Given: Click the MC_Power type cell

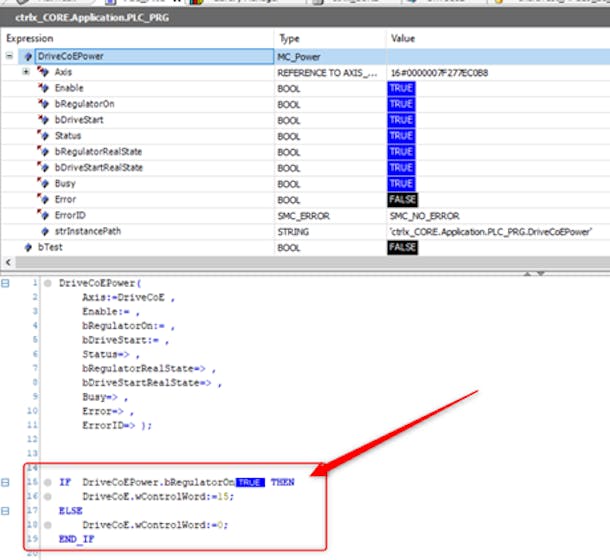Looking at the screenshot, I should 298,57.
